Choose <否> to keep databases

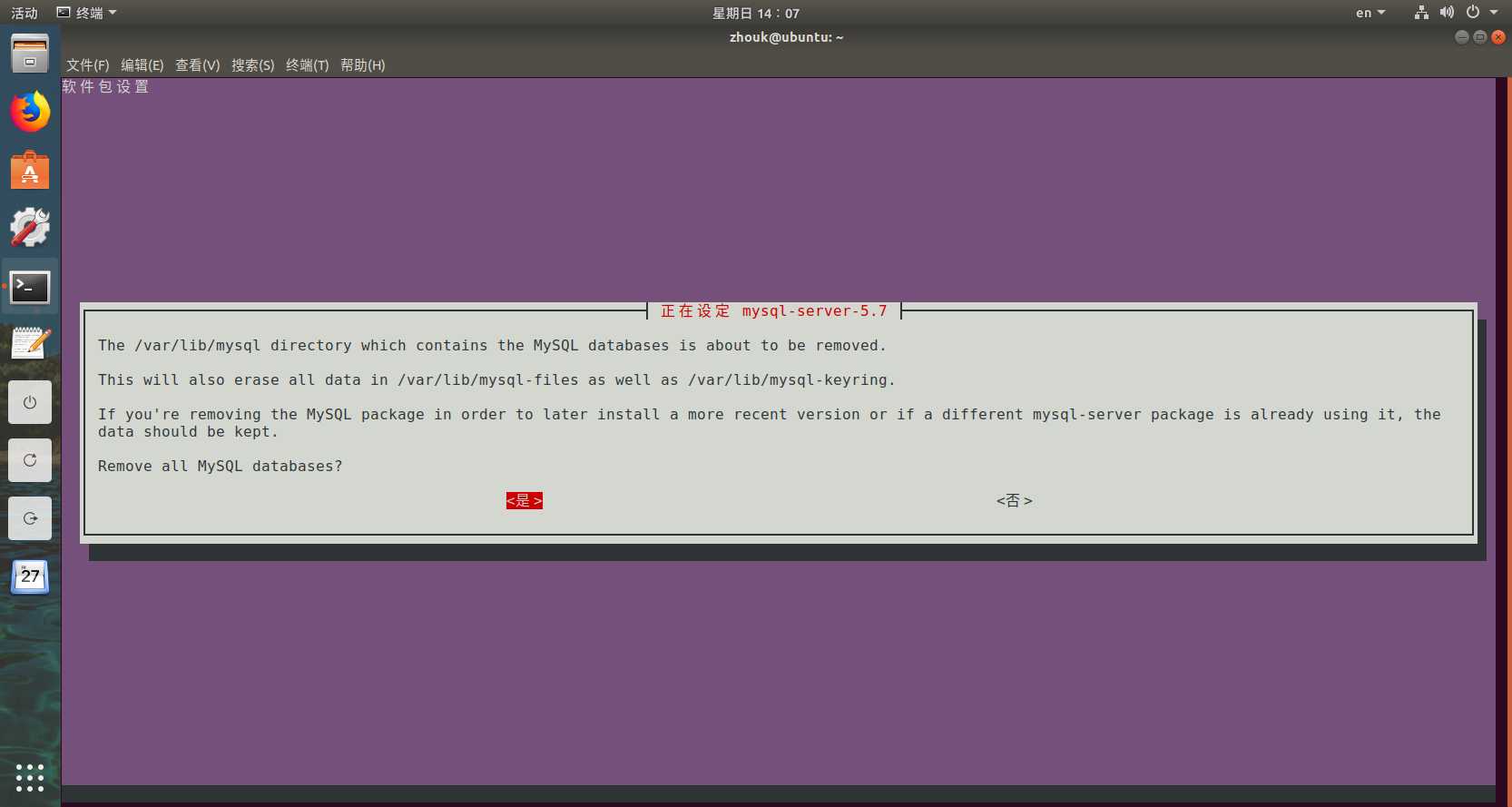(1015, 501)
